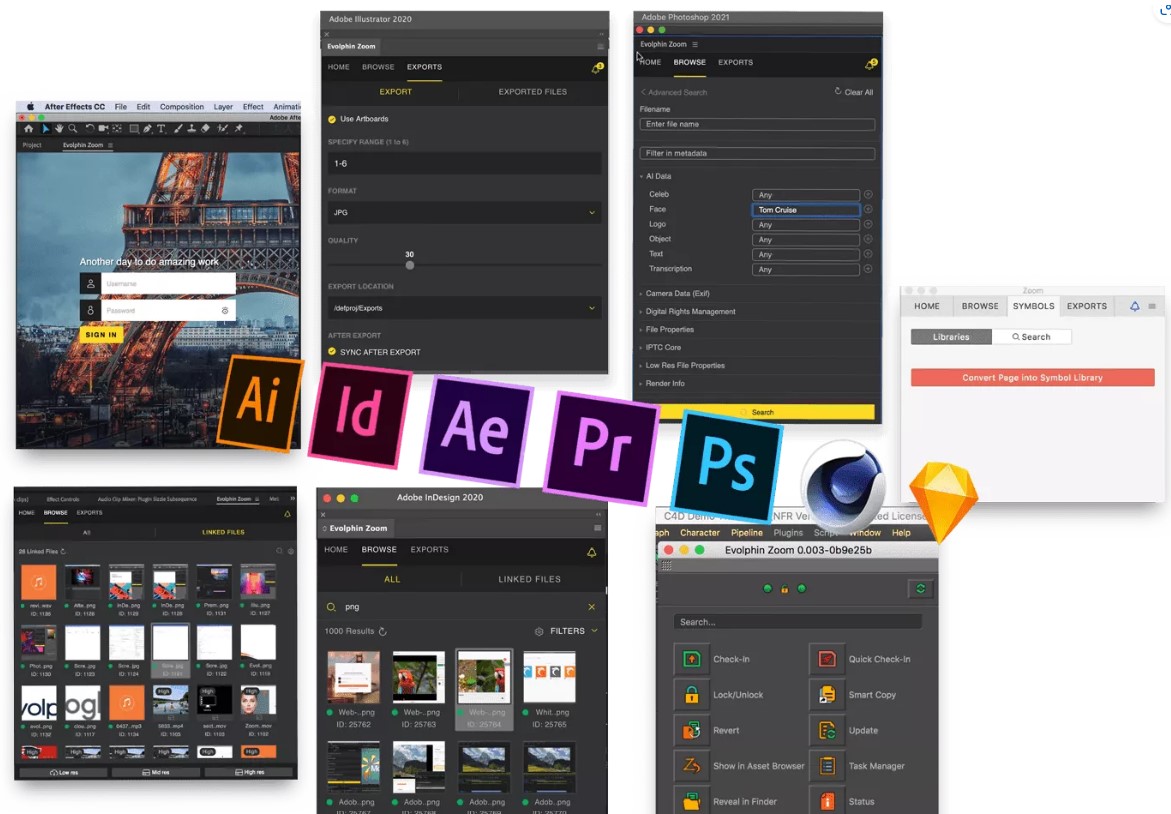Open the /defproj/Exports location dropdown
Image resolution: width=1171 pixels, height=814 pixels.
click(x=464, y=308)
